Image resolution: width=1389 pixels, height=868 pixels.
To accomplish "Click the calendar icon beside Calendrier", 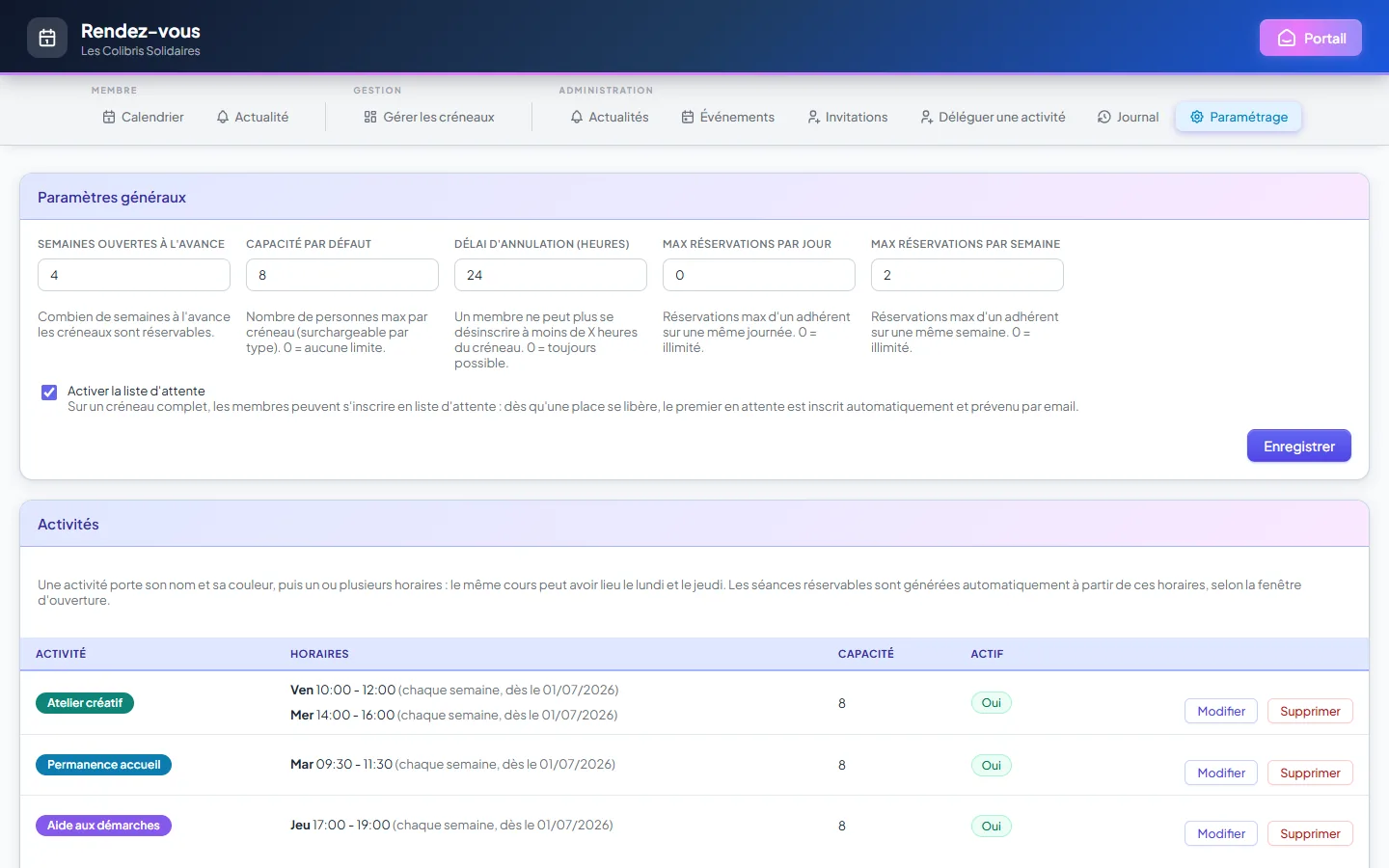I will coord(109,117).
